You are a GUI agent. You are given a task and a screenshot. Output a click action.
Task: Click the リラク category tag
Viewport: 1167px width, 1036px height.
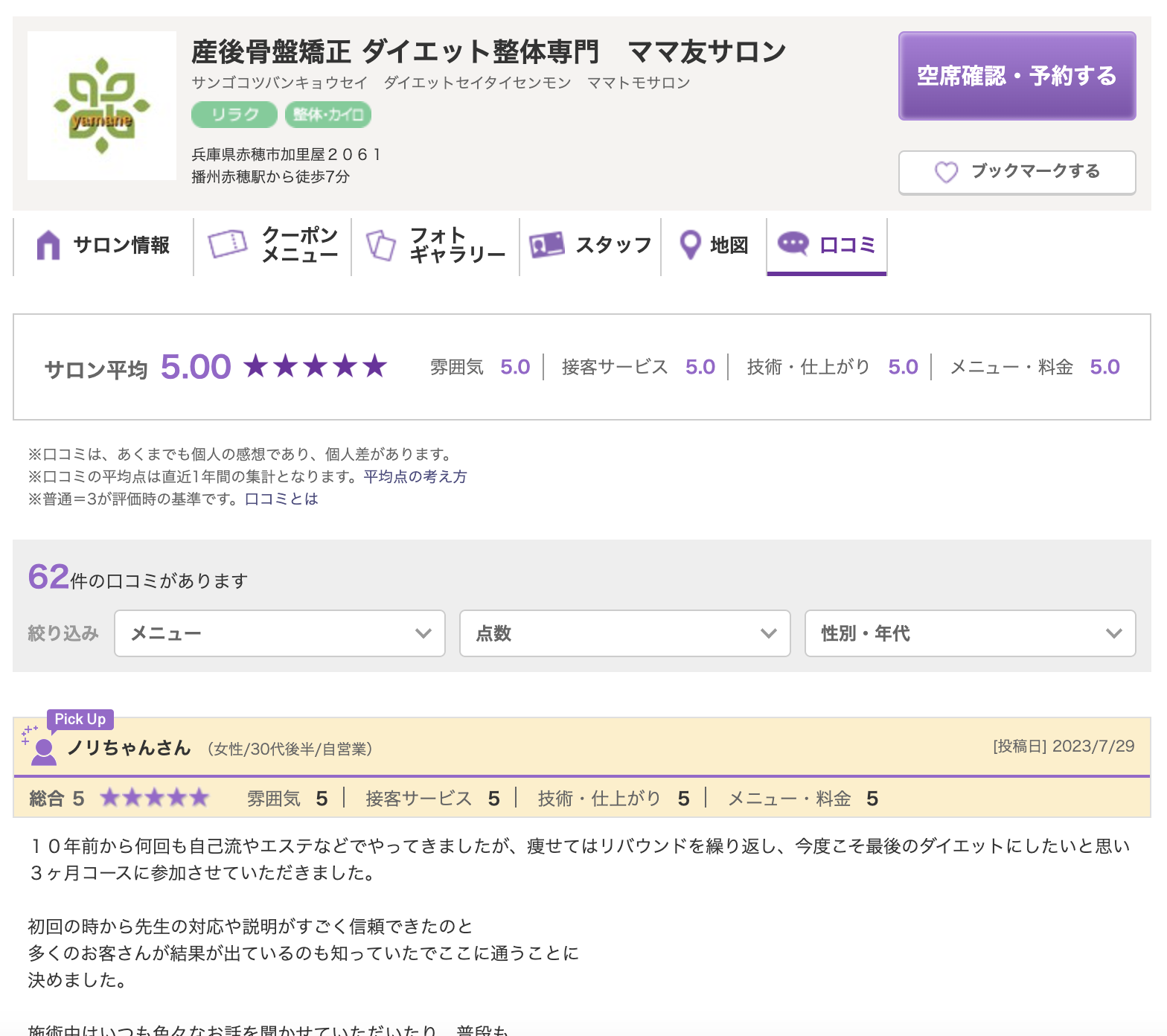click(234, 115)
